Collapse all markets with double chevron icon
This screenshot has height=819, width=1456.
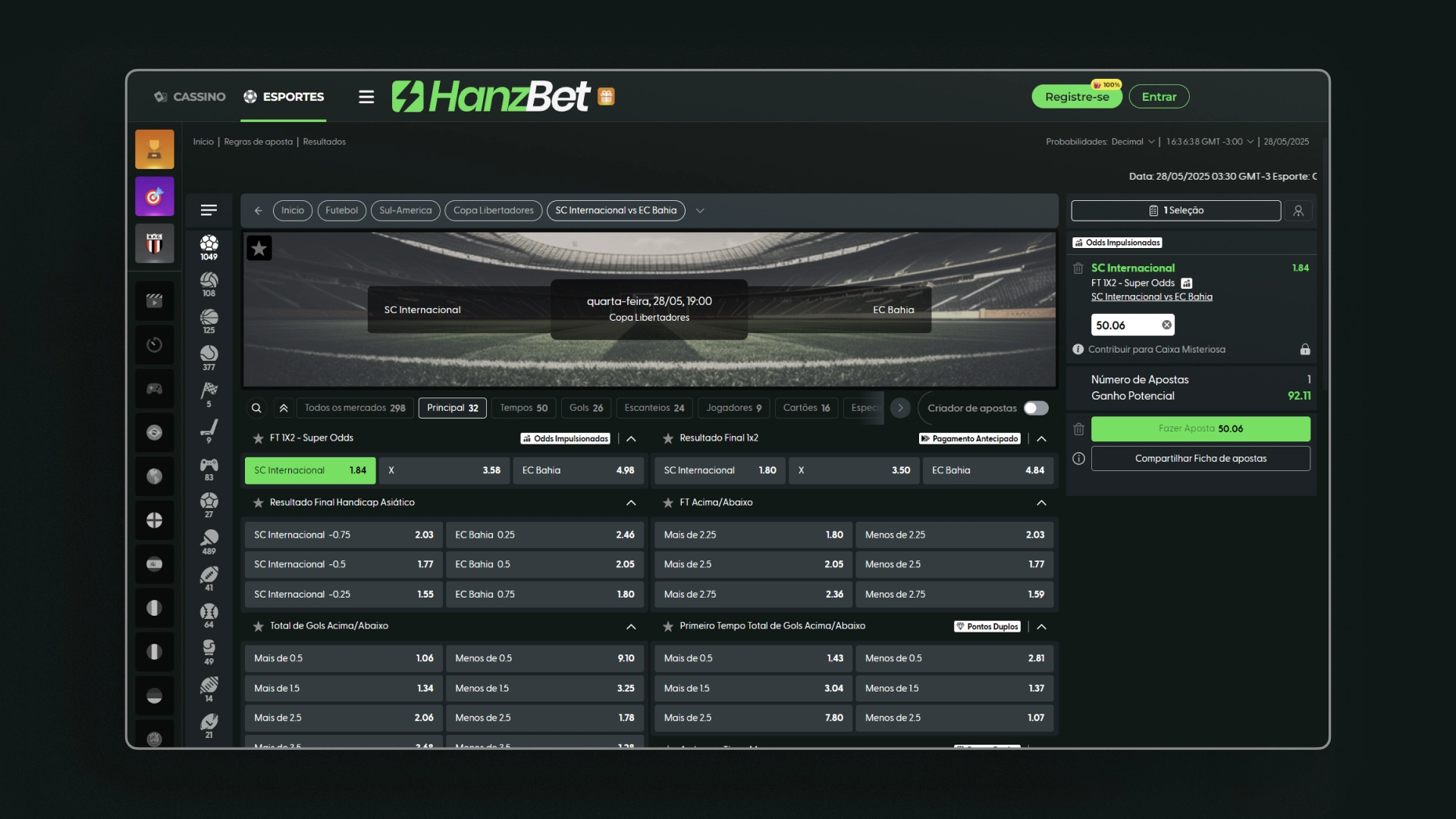284,408
